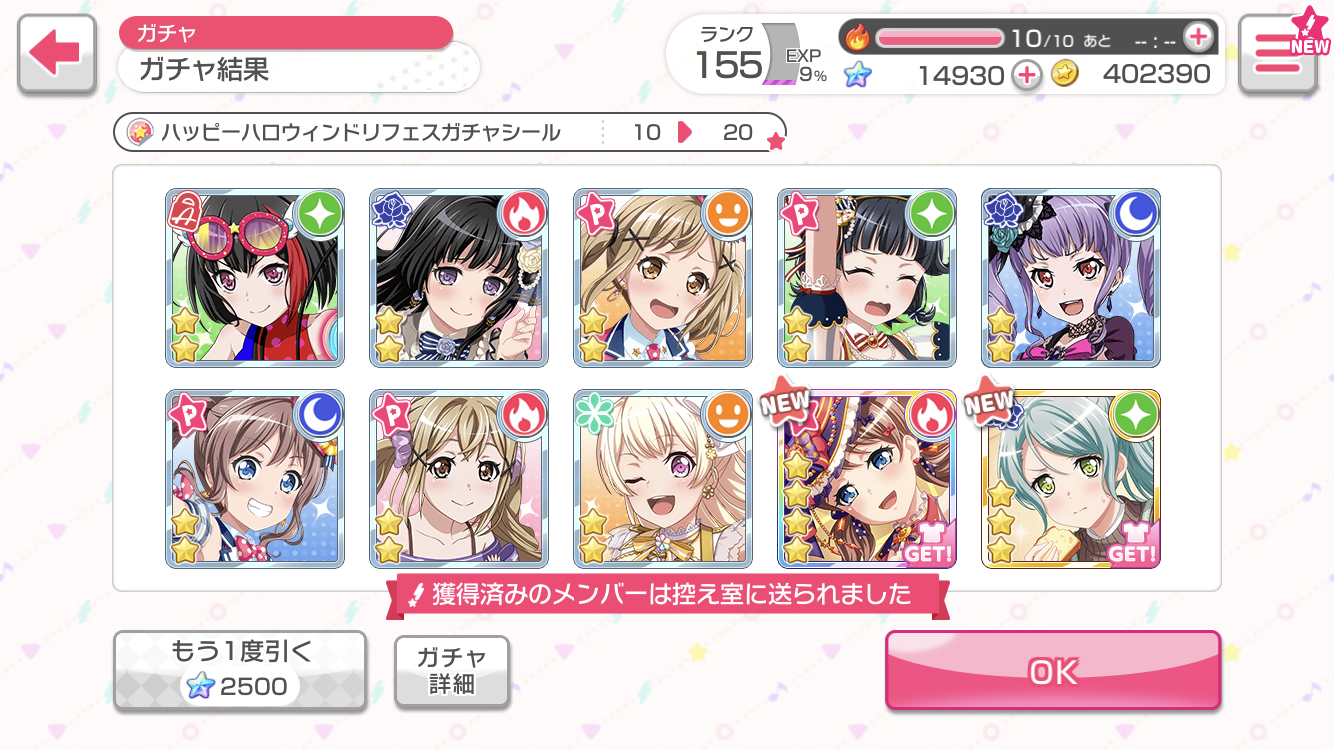This screenshot has height=750, width=1334.
Task: Tap the blue star gem currency icon
Action: coord(857,74)
